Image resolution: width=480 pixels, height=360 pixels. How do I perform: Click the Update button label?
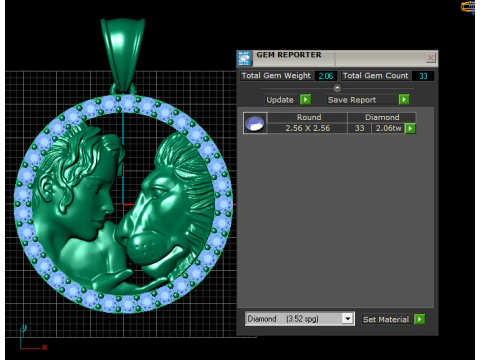pos(280,100)
